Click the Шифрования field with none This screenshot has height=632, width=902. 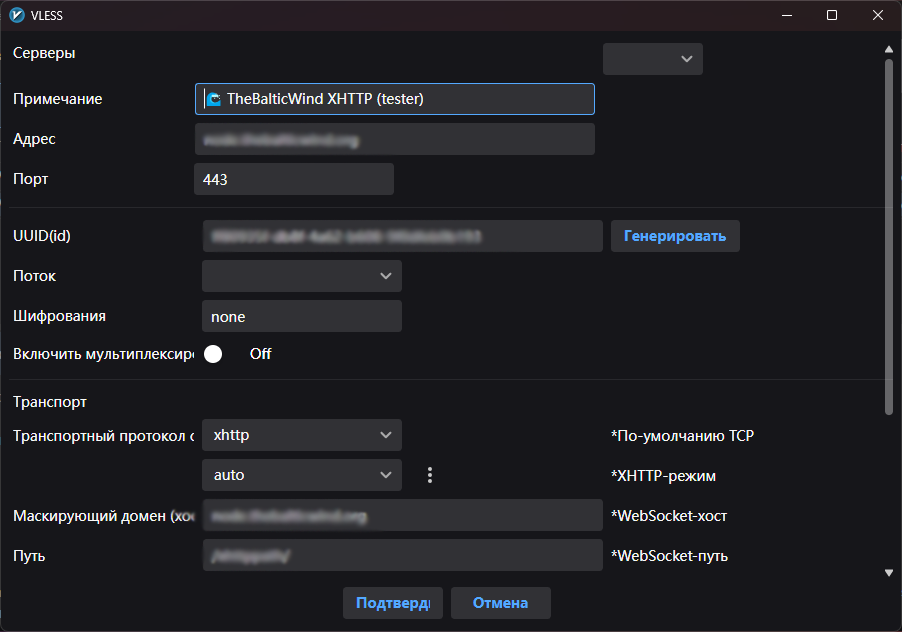(301, 316)
